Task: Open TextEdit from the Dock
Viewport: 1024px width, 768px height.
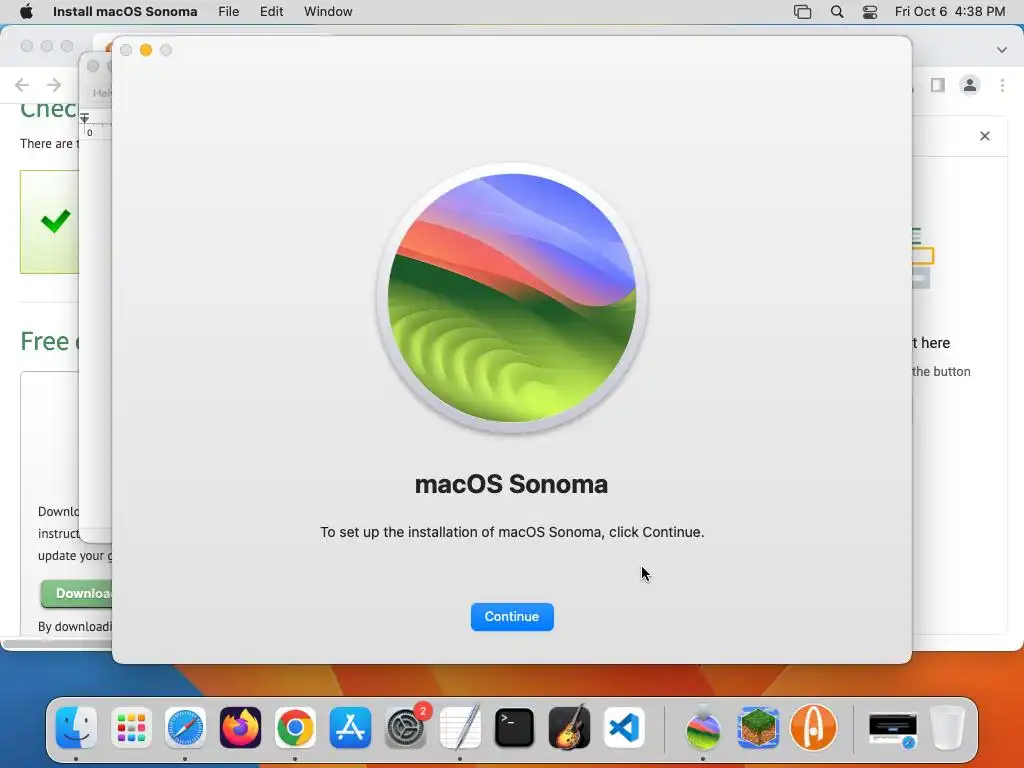Action: pos(460,727)
